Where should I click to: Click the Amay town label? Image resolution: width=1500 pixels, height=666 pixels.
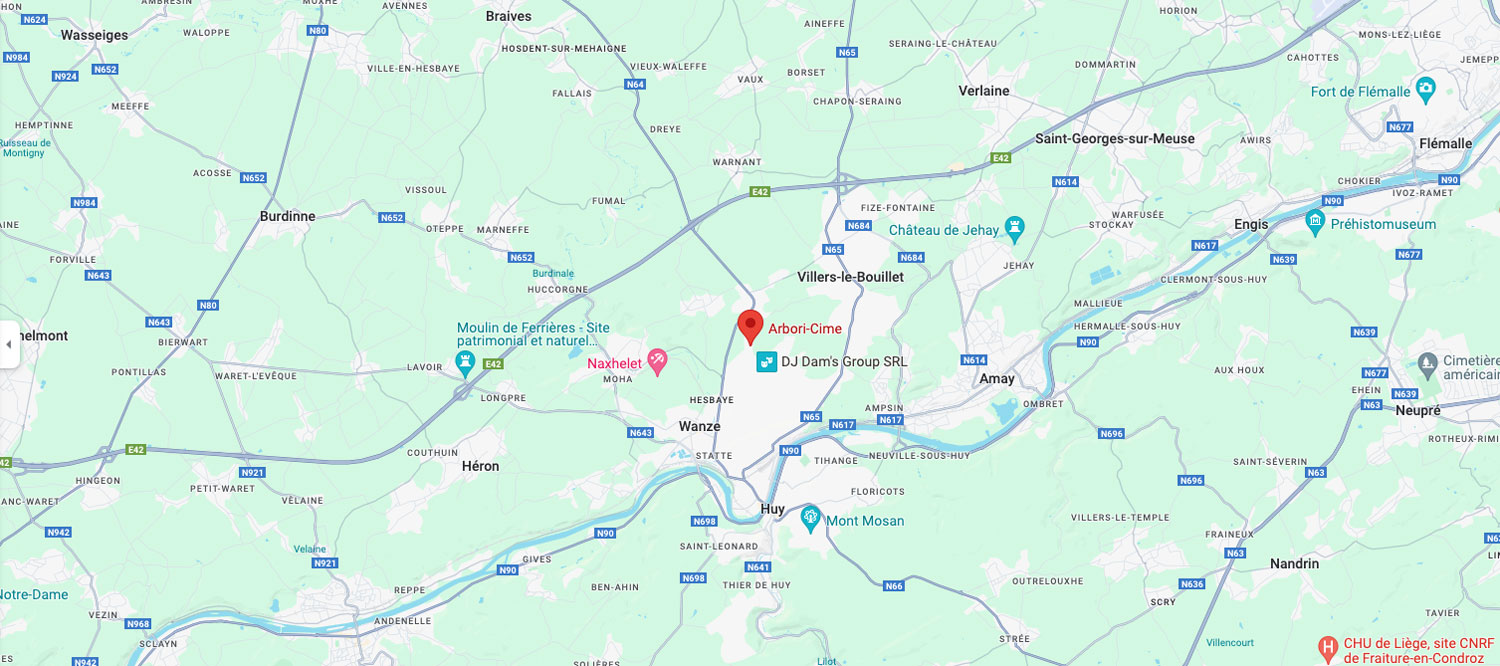[x=997, y=379]
